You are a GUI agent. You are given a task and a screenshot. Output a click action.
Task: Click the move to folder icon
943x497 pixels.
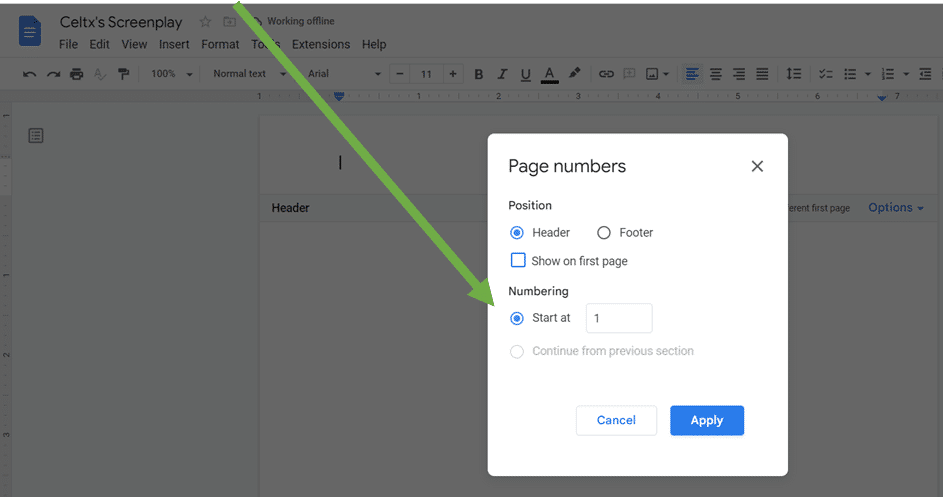tap(229, 22)
